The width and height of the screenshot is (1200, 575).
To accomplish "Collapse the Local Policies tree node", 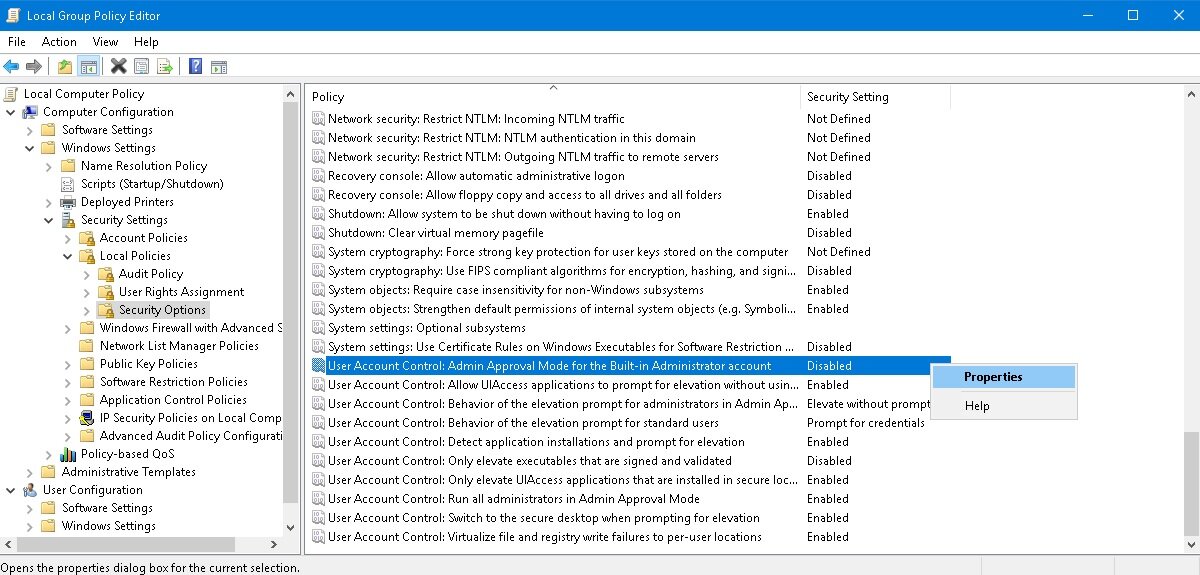I will 68,256.
